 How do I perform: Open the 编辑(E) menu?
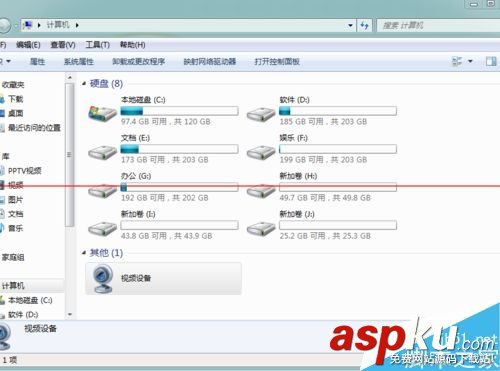click(x=28, y=45)
